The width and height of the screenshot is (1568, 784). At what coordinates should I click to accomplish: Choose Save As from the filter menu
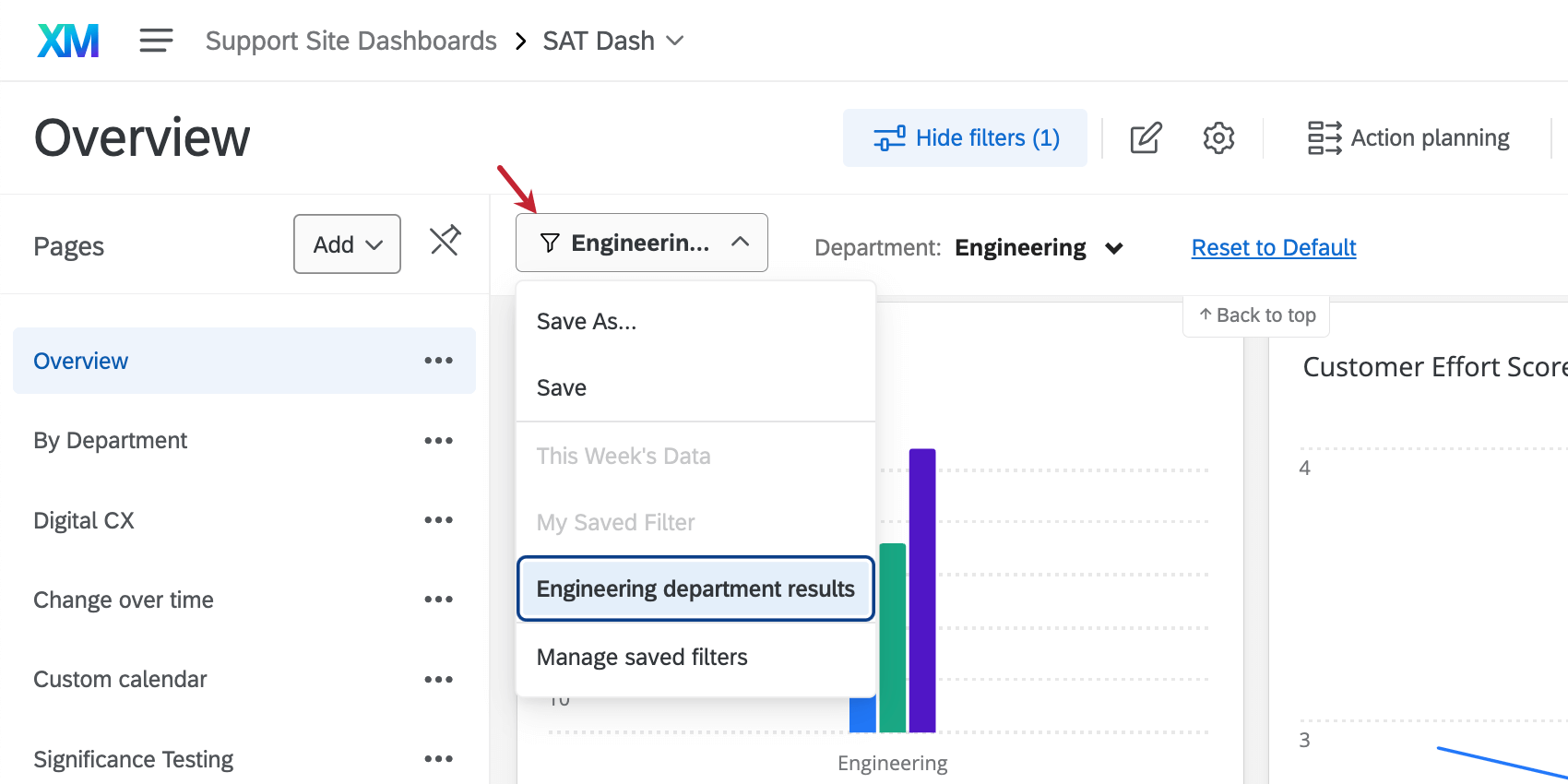point(586,321)
